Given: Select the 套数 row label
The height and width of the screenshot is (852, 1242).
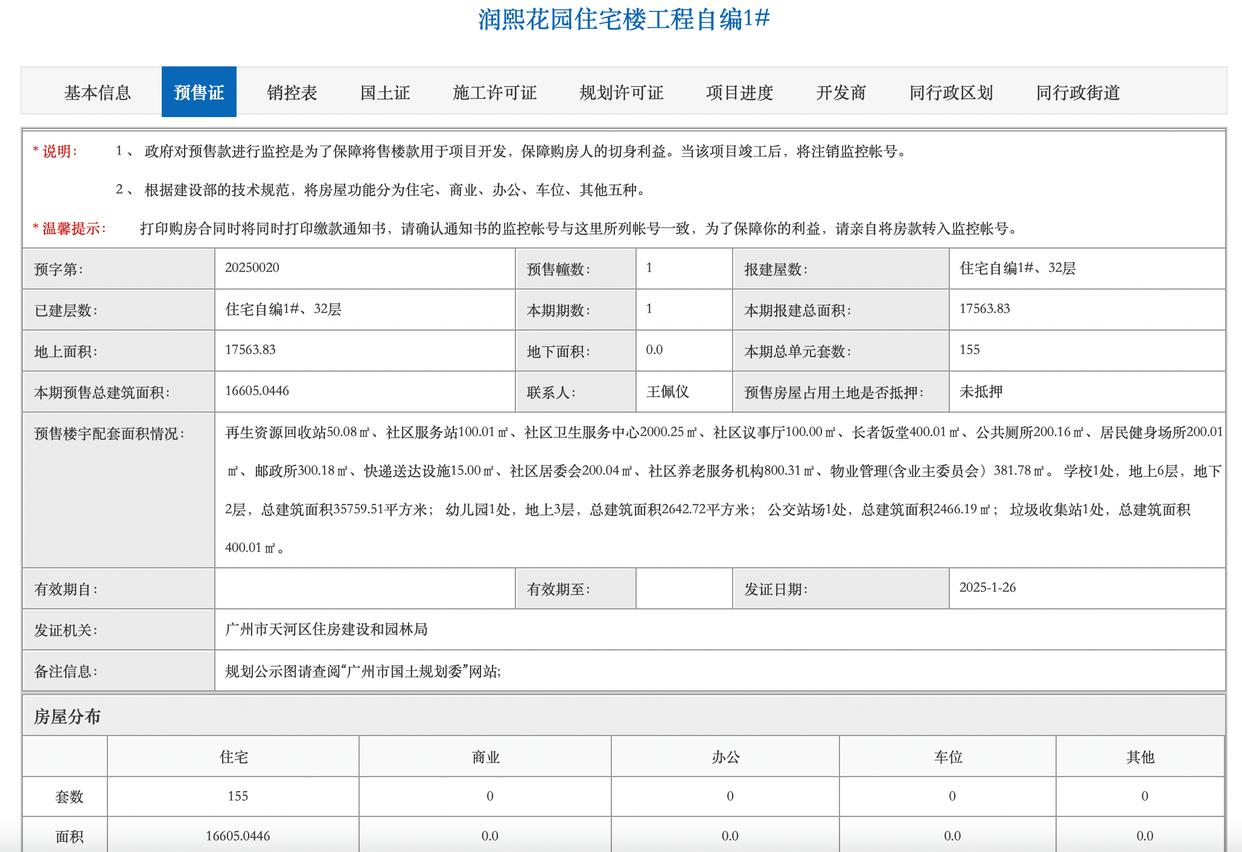Looking at the screenshot, I should pyautogui.click(x=69, y=797).
